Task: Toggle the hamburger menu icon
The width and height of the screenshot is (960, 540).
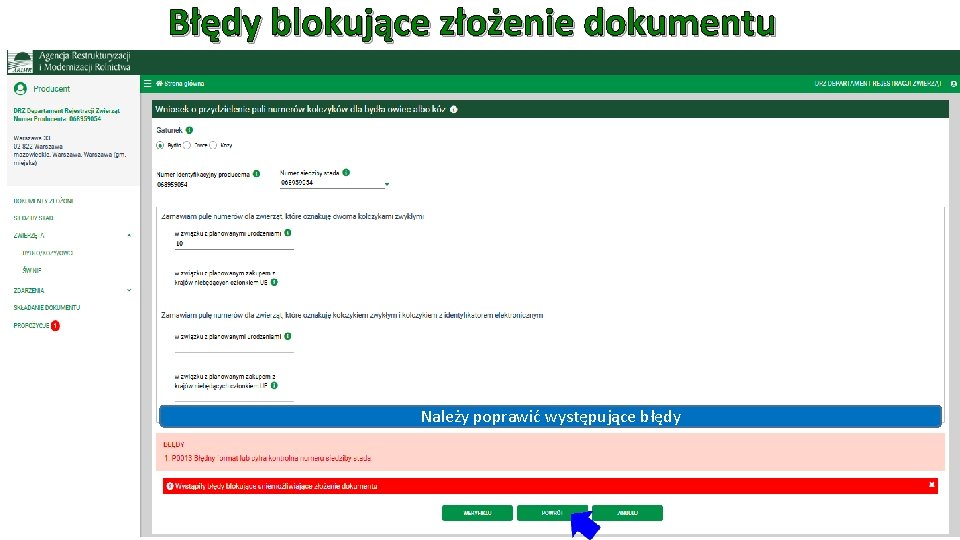Action: click(148, 83)
